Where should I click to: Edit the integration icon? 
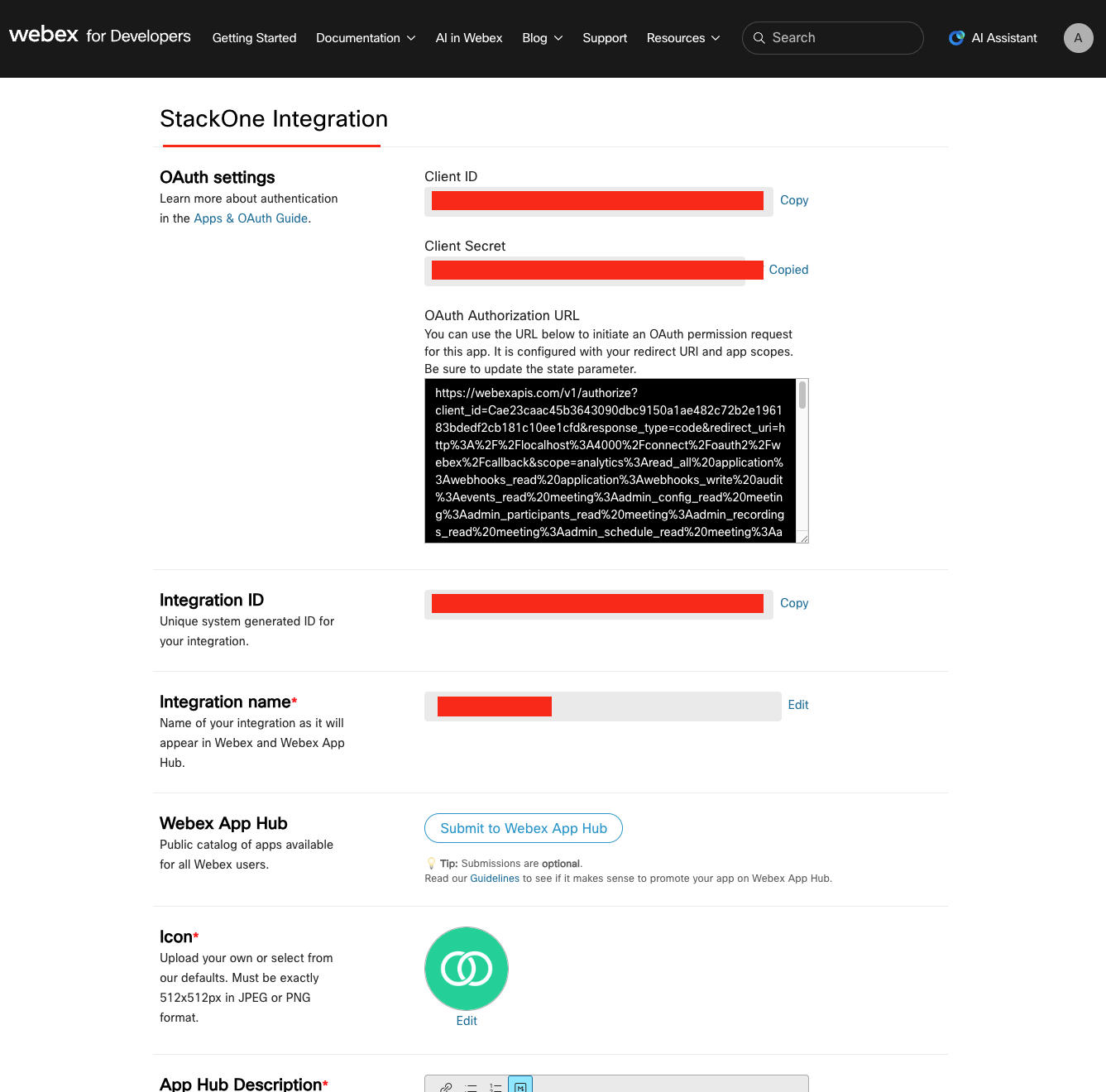467,1021
